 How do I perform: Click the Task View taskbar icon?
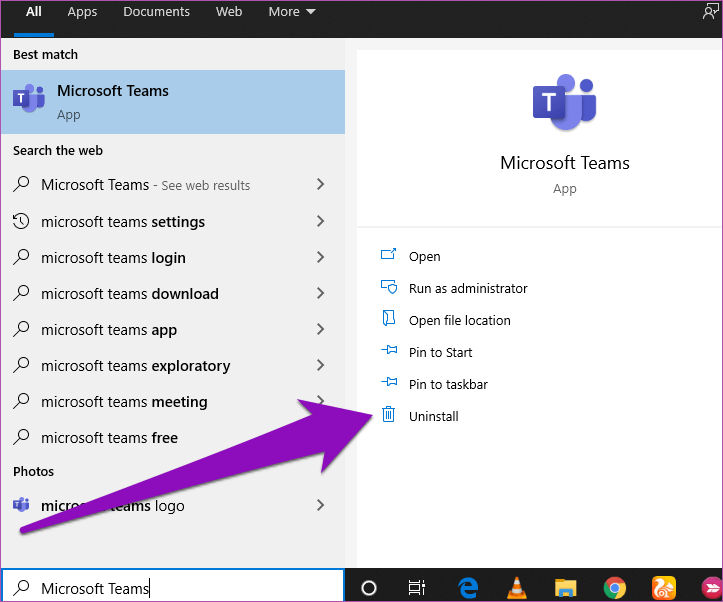(417, 587)
